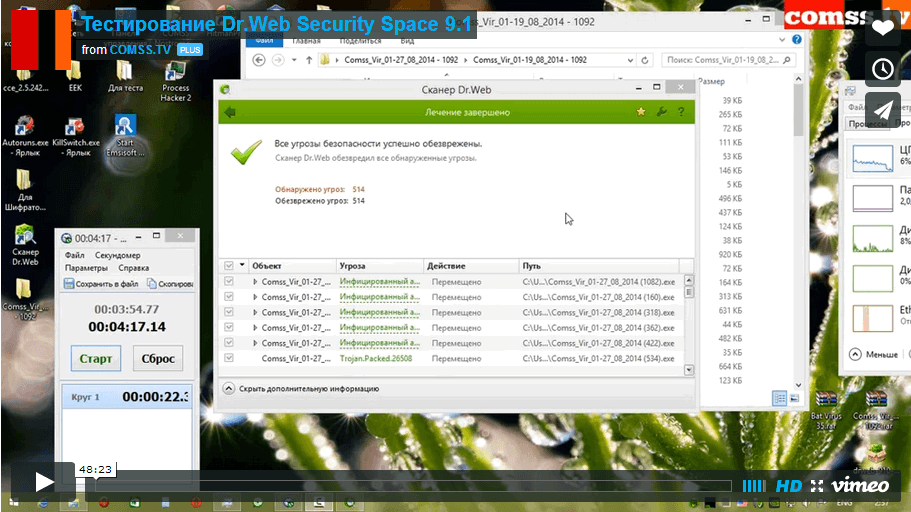Switch Explorer to details view icon
Screen dimensions: 911x512
point(779,398)
